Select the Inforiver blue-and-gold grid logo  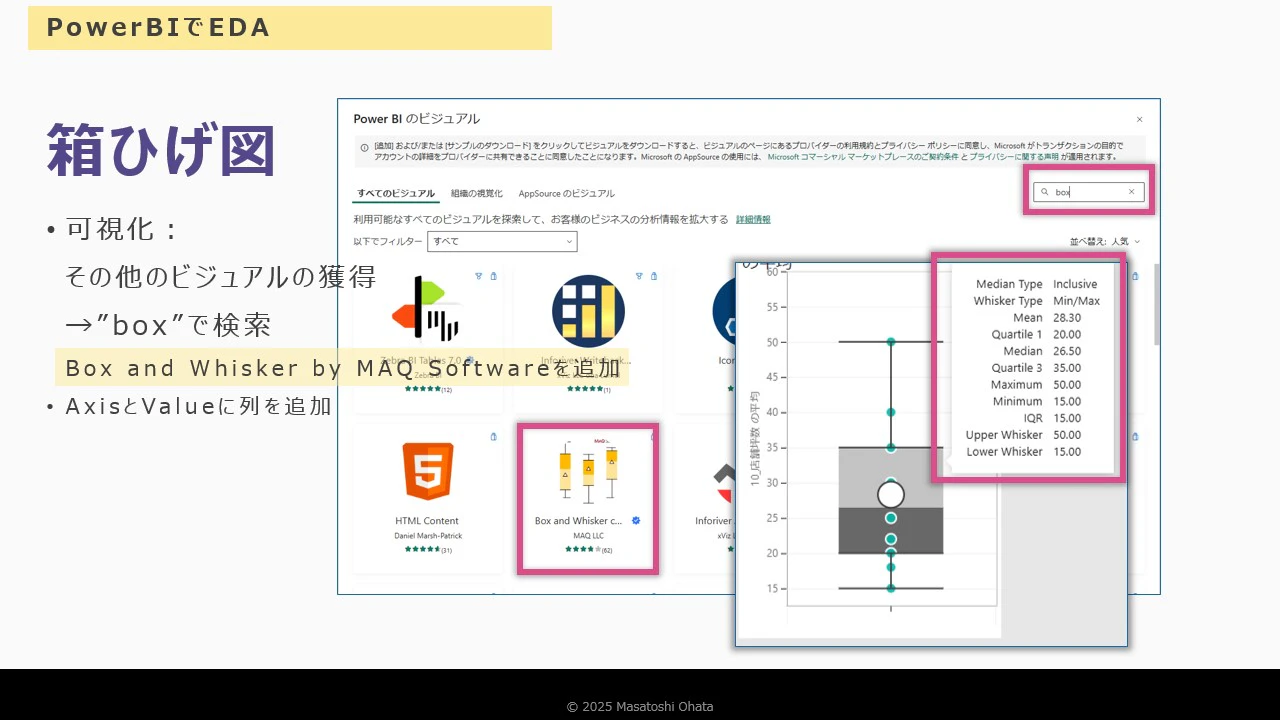[x=588, y=311]
